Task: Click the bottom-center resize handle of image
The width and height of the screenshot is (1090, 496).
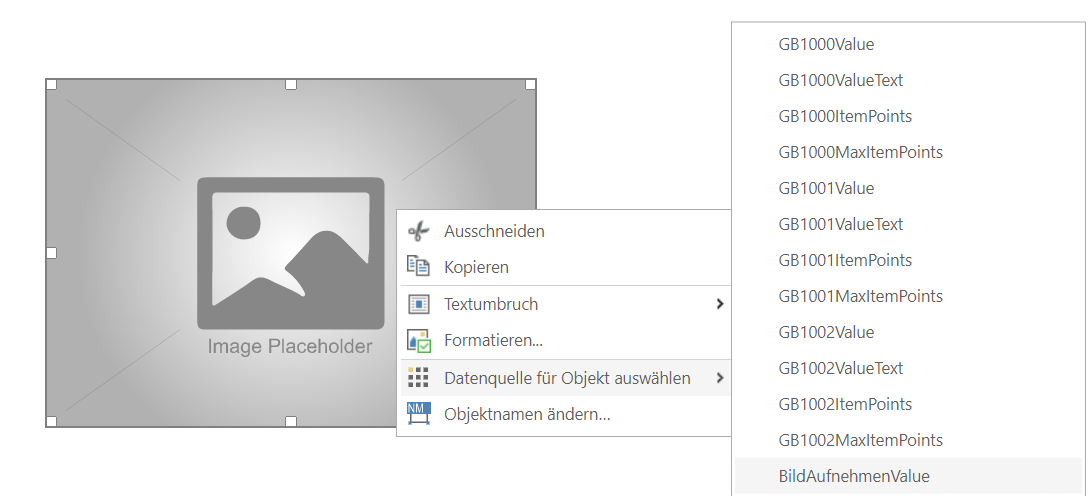Action: point(291,422)
